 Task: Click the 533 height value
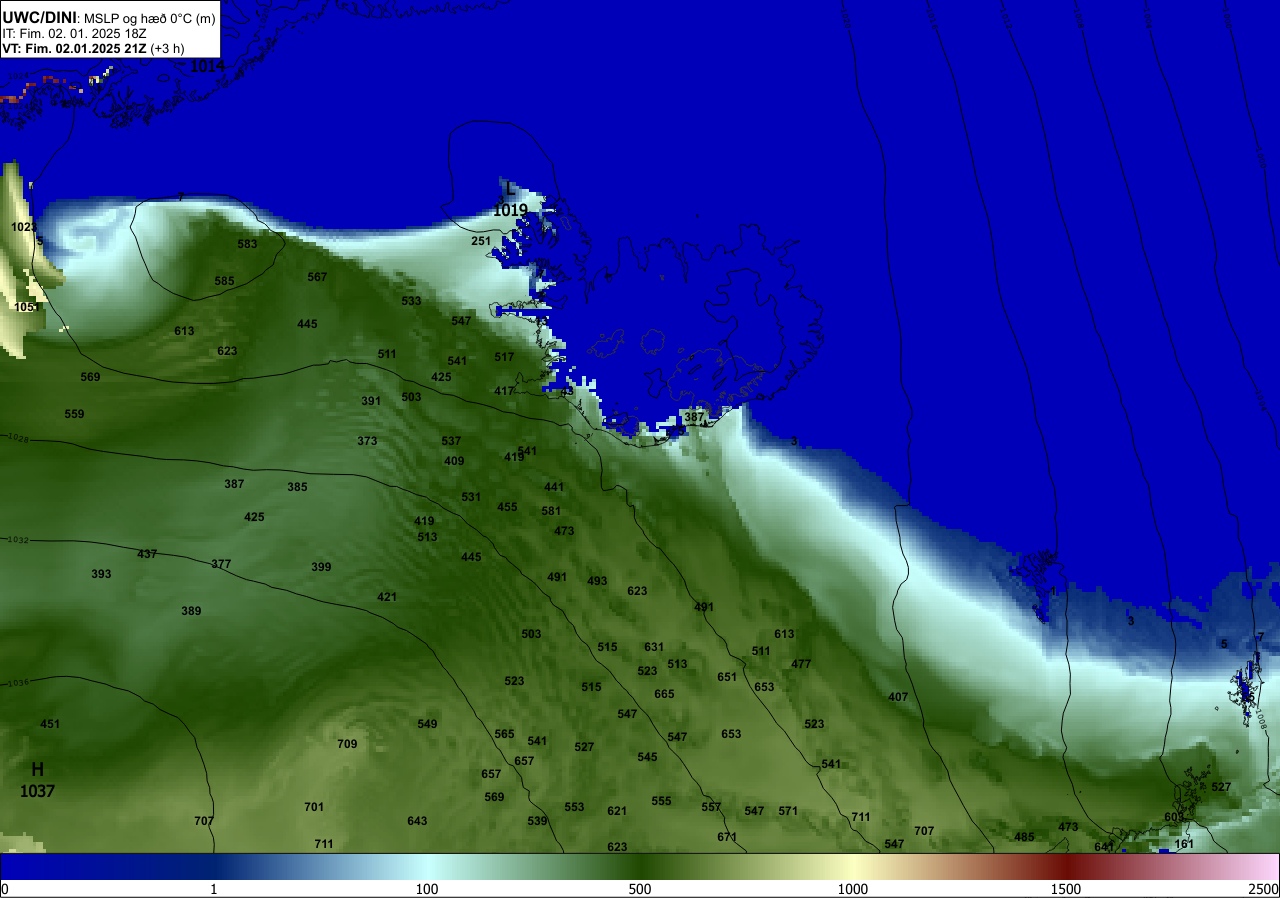411,301
